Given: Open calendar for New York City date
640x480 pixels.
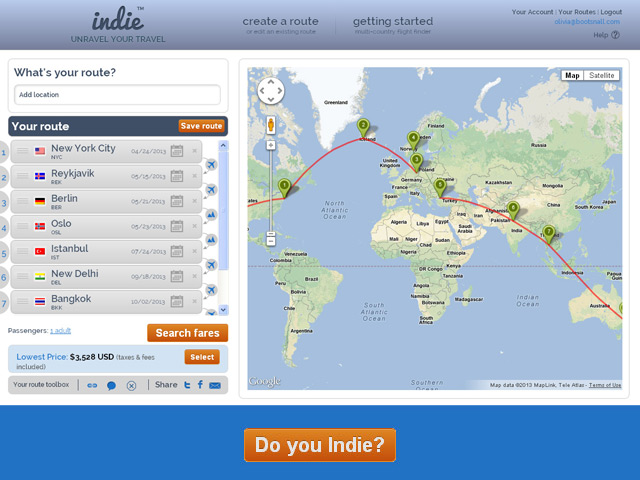Looking at the screenshot, I should pos(177,151).
